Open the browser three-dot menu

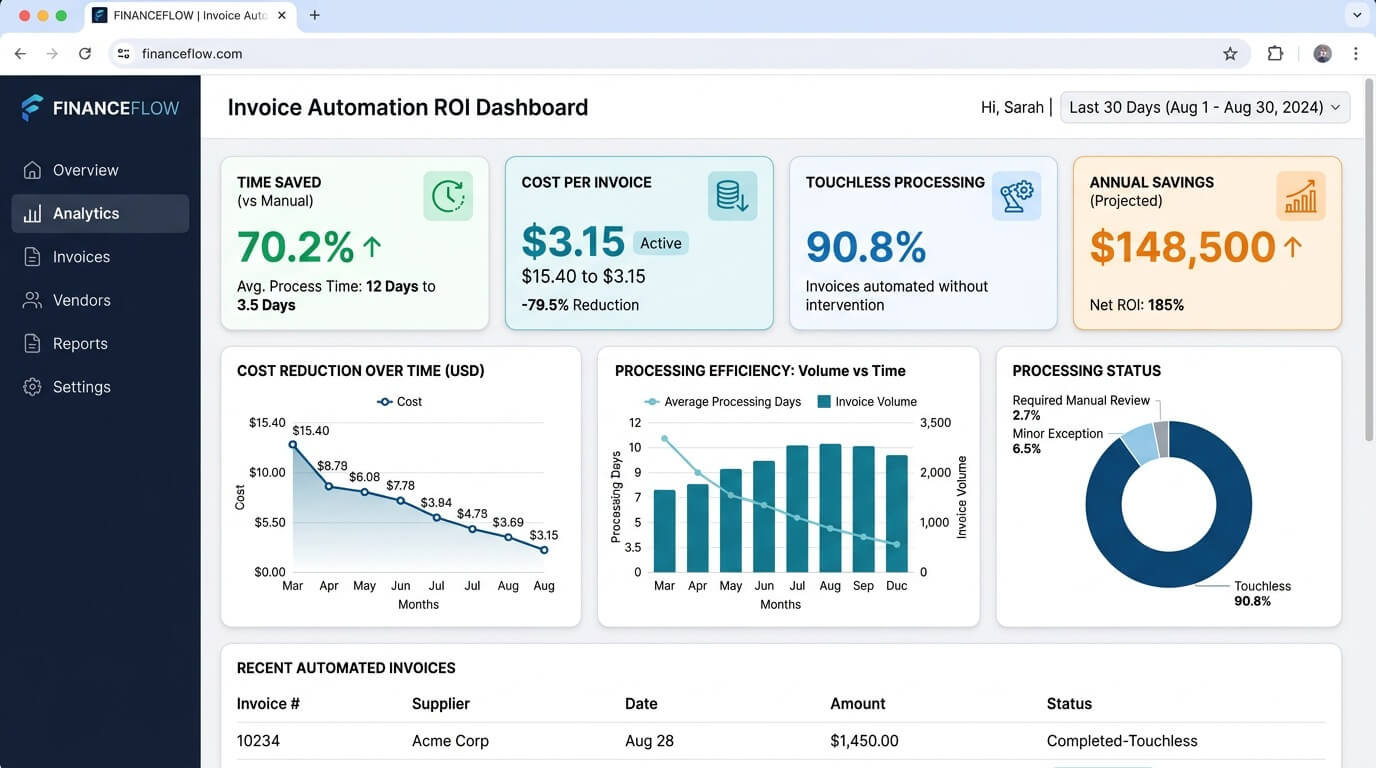click(x=1355, y=53)
